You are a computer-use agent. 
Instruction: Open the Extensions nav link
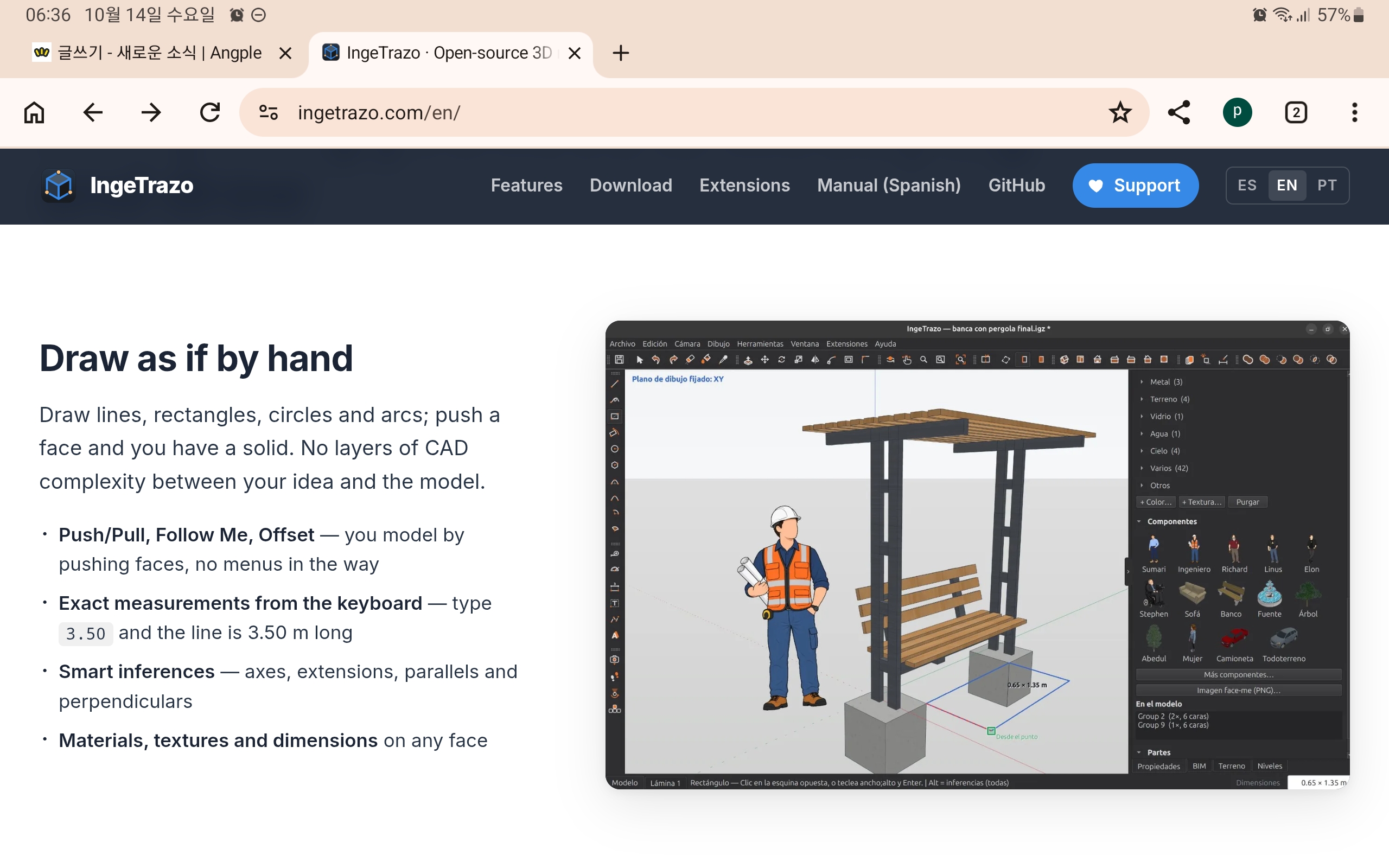[x=744, y=186]
